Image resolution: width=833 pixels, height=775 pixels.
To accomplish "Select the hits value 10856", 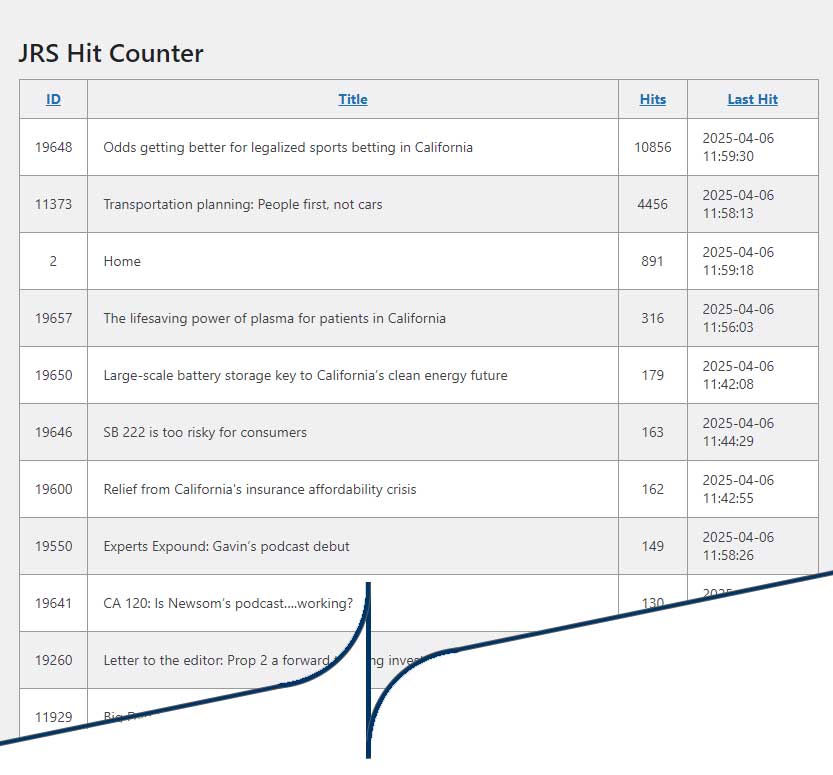I will [x=652, y=147].
